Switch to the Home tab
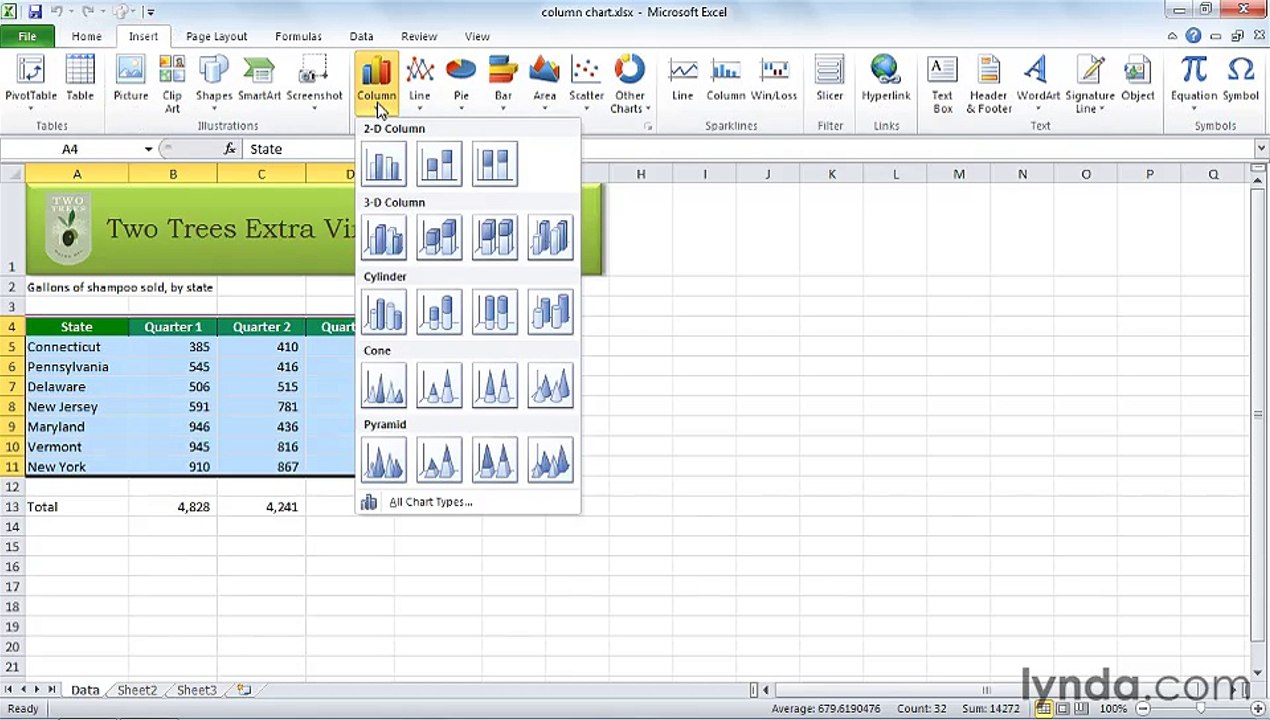Image resolution: width=1270 pixels, height=720 pixels. tap(86, 36)
